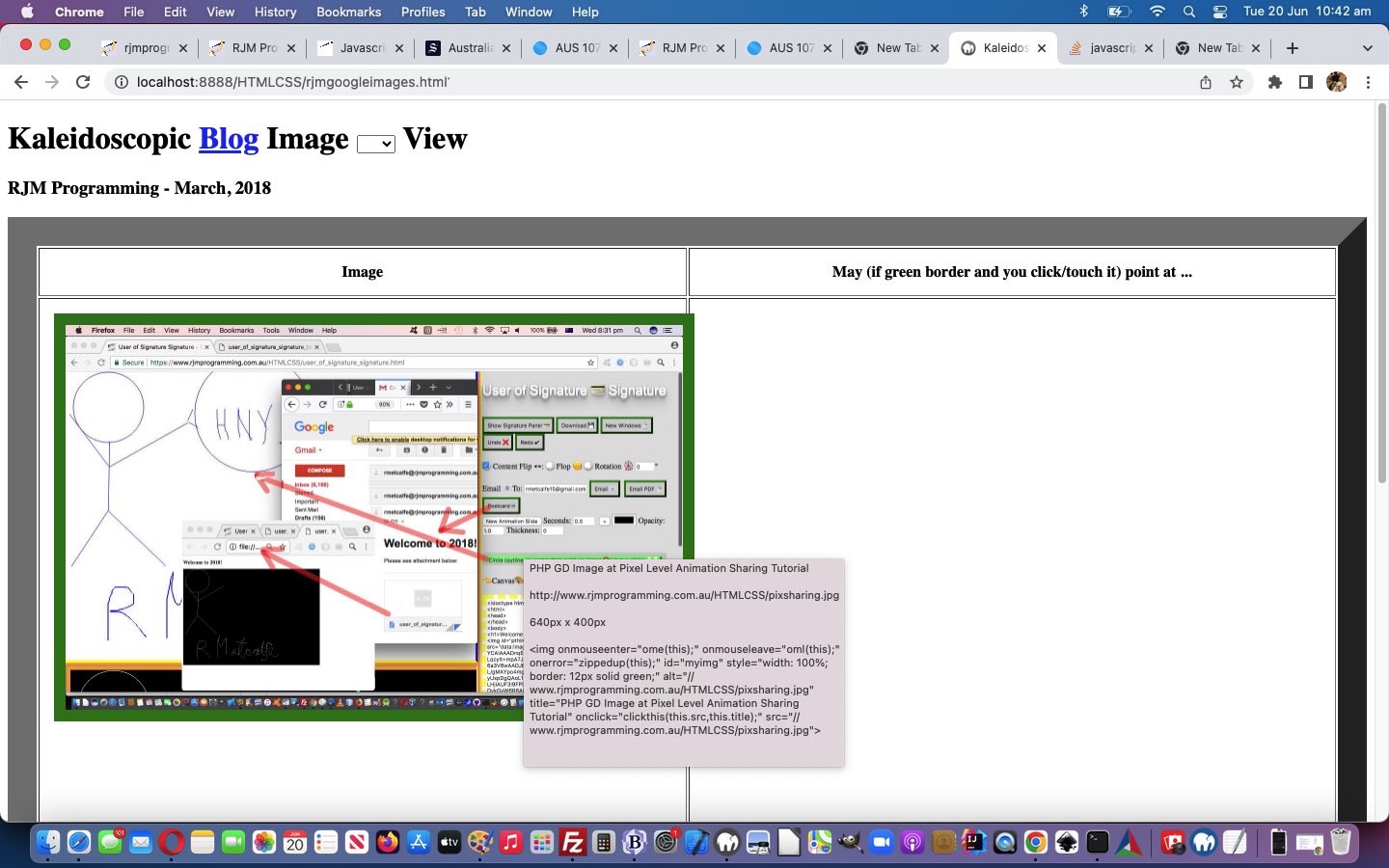
Task: Click the 'Image' column header
Action: tap(363, 272)
